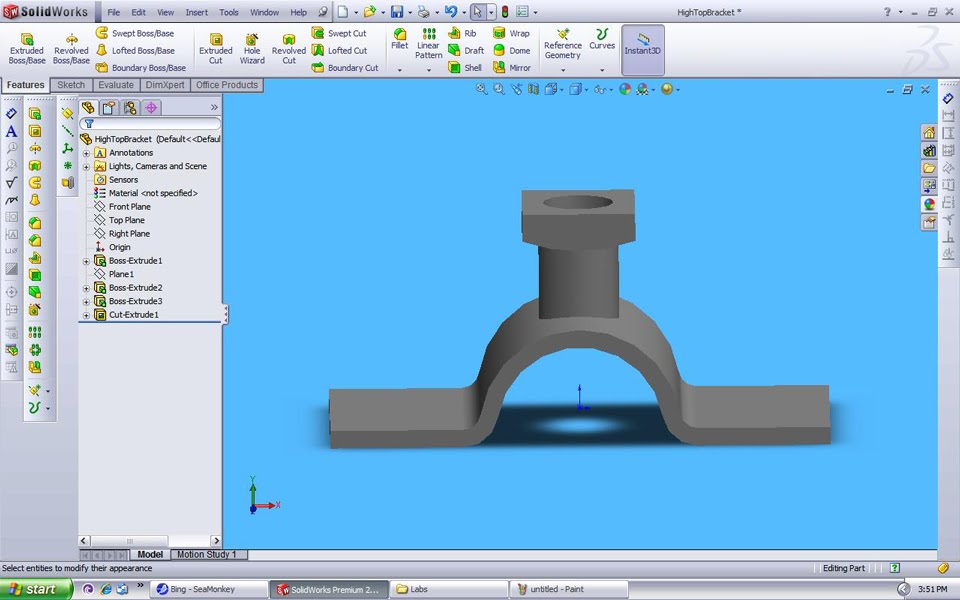Open the Display Style dropdown
The height and width of the screenshot is (600, 960).
pos(585,88)
